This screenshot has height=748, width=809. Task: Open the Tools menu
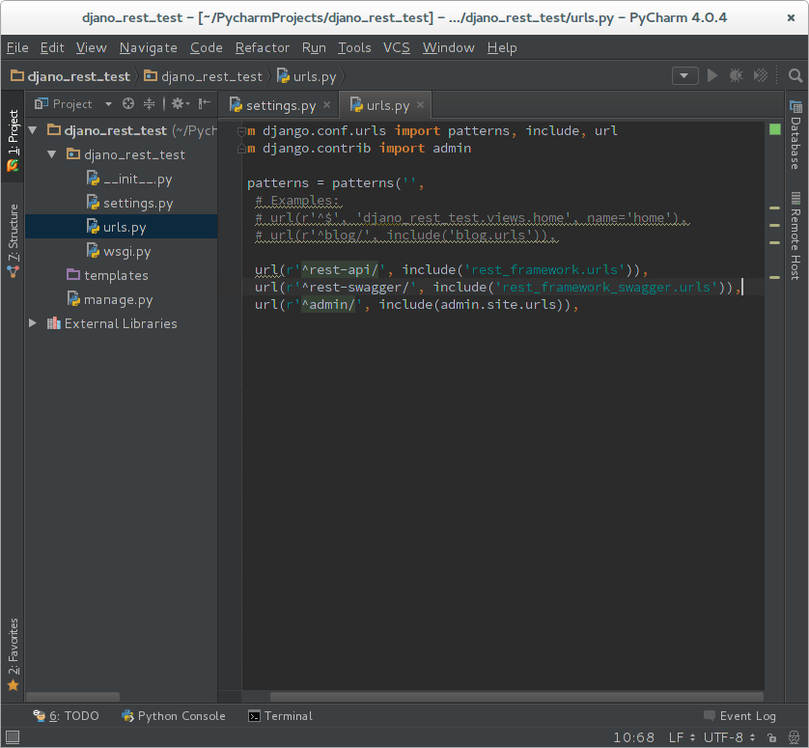[354, 47]
